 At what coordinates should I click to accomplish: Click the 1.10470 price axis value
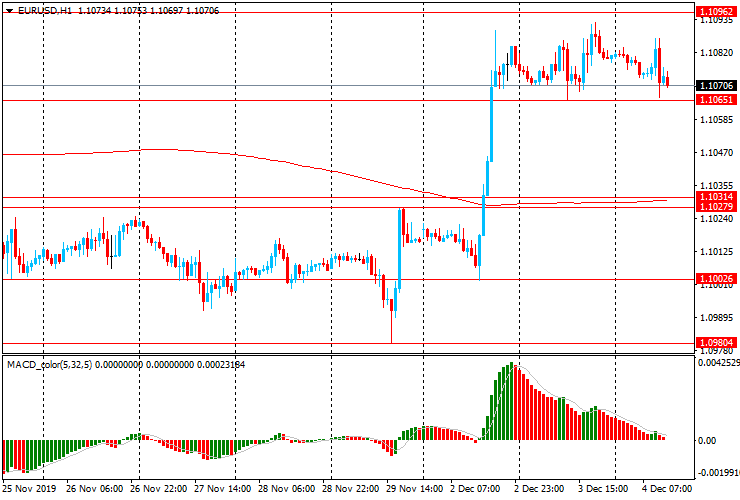(x=717, y=153)
